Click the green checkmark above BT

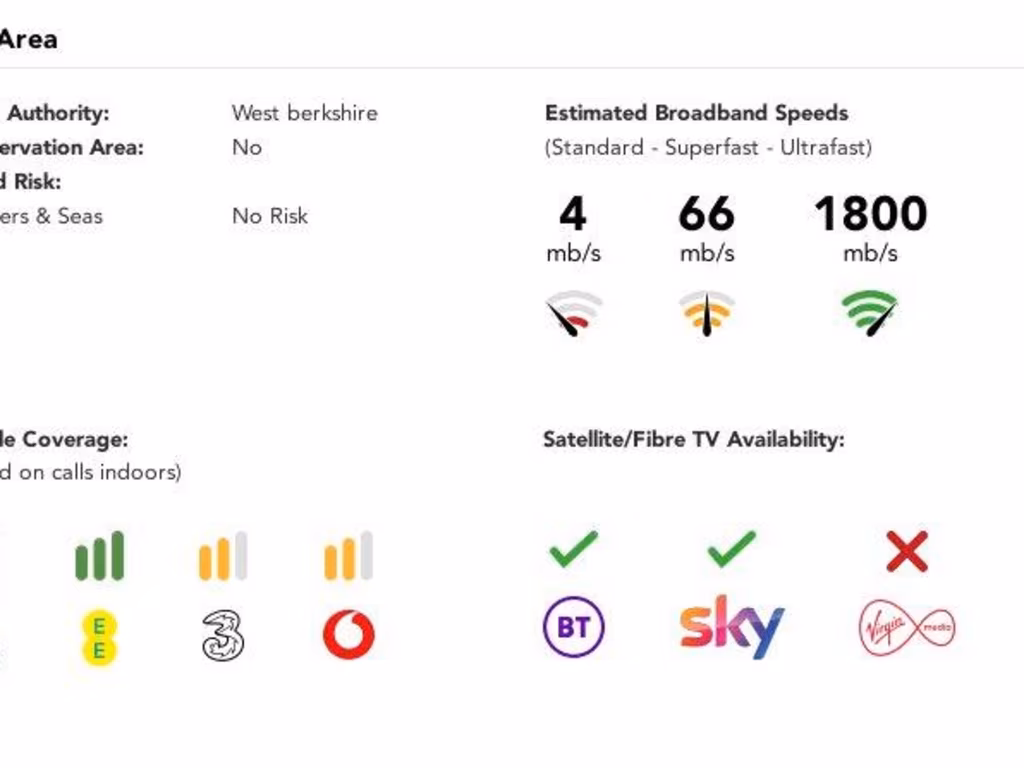[573, 549]
